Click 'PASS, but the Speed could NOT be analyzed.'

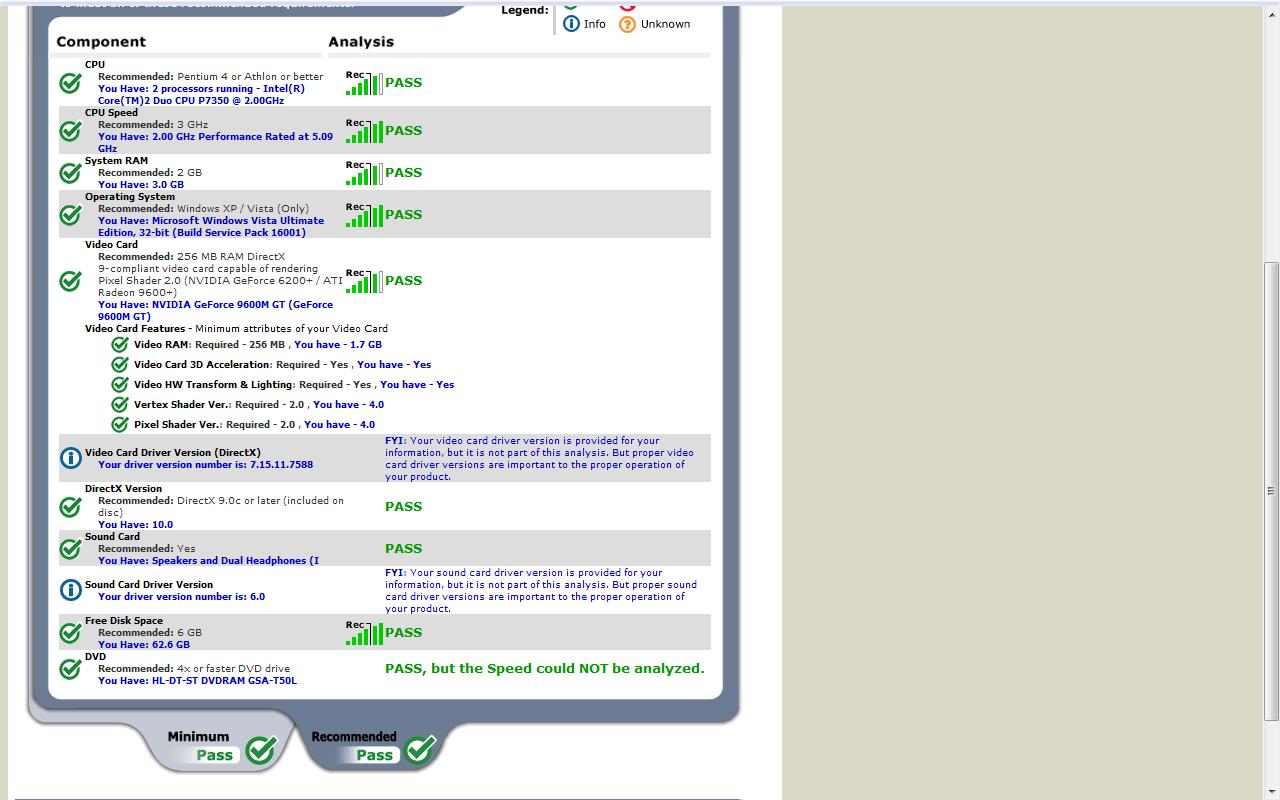(x=545, y=669)
